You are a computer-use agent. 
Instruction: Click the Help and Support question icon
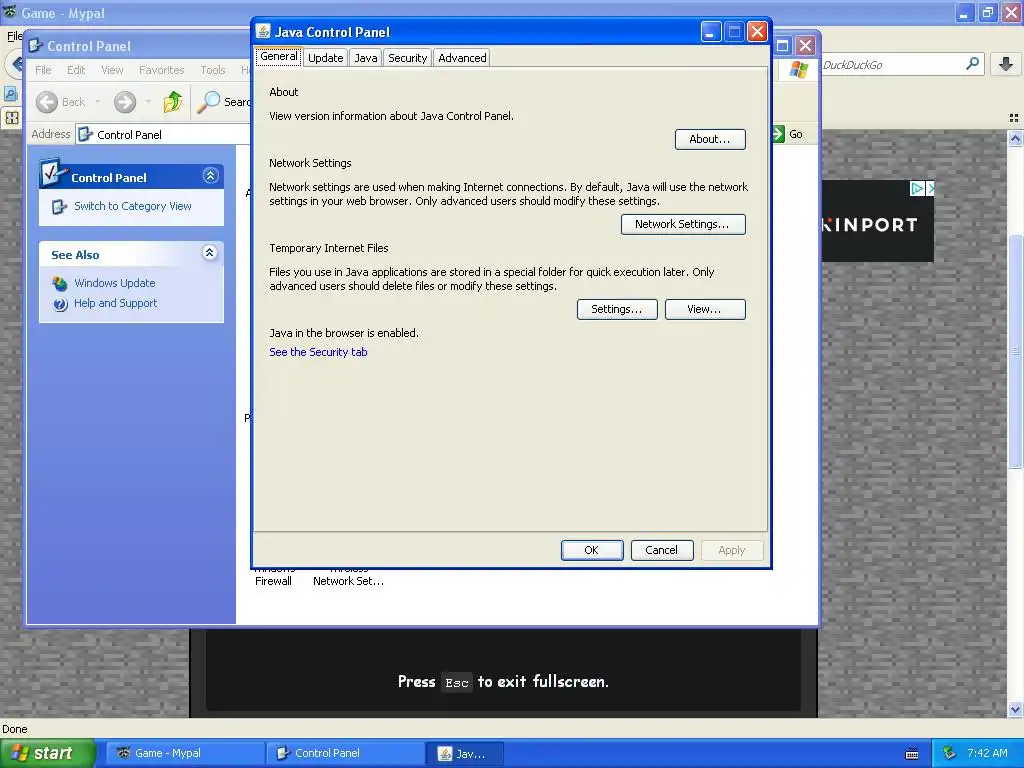click(x=60, y=304)
